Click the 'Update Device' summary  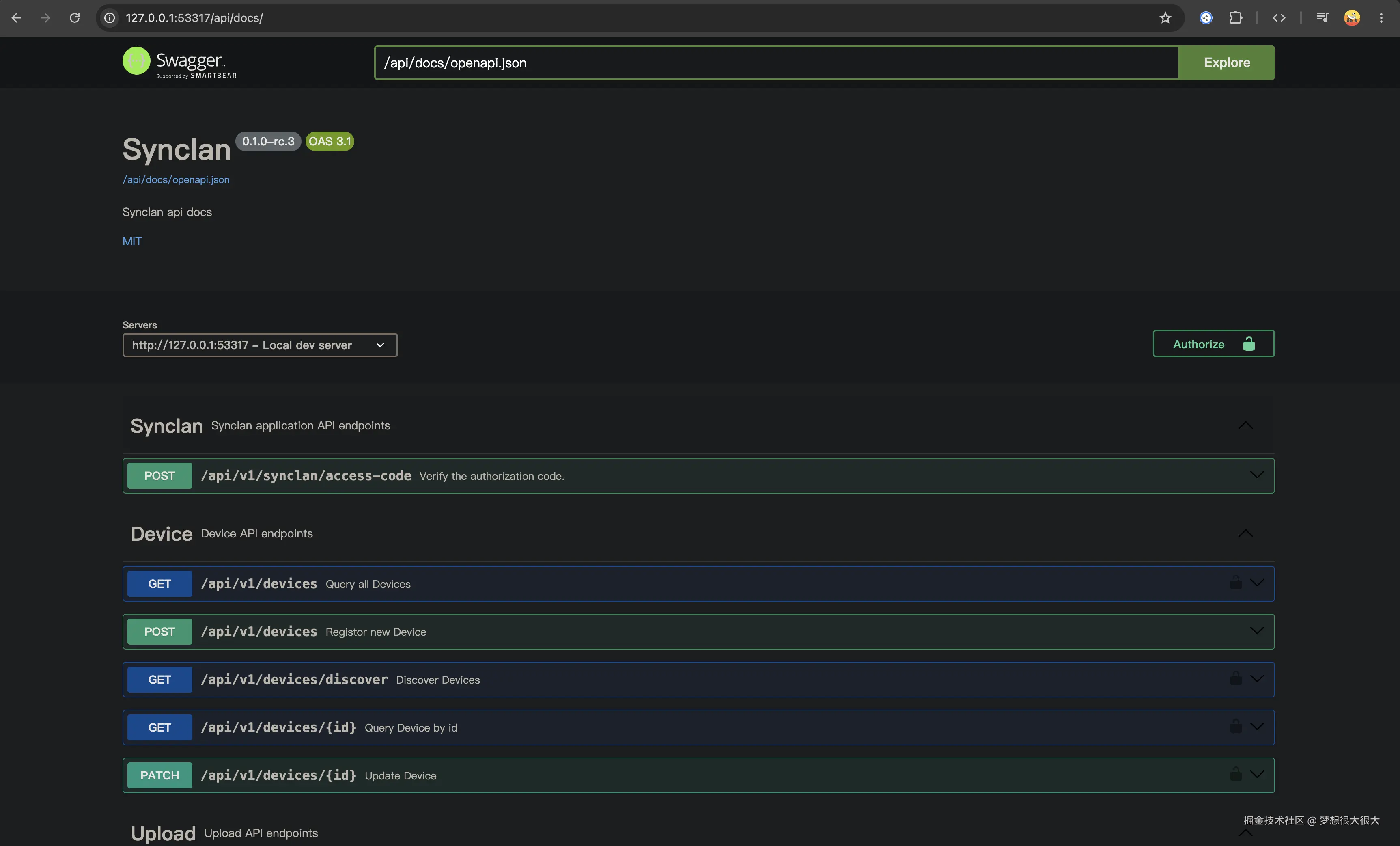(x=401, y=775)
